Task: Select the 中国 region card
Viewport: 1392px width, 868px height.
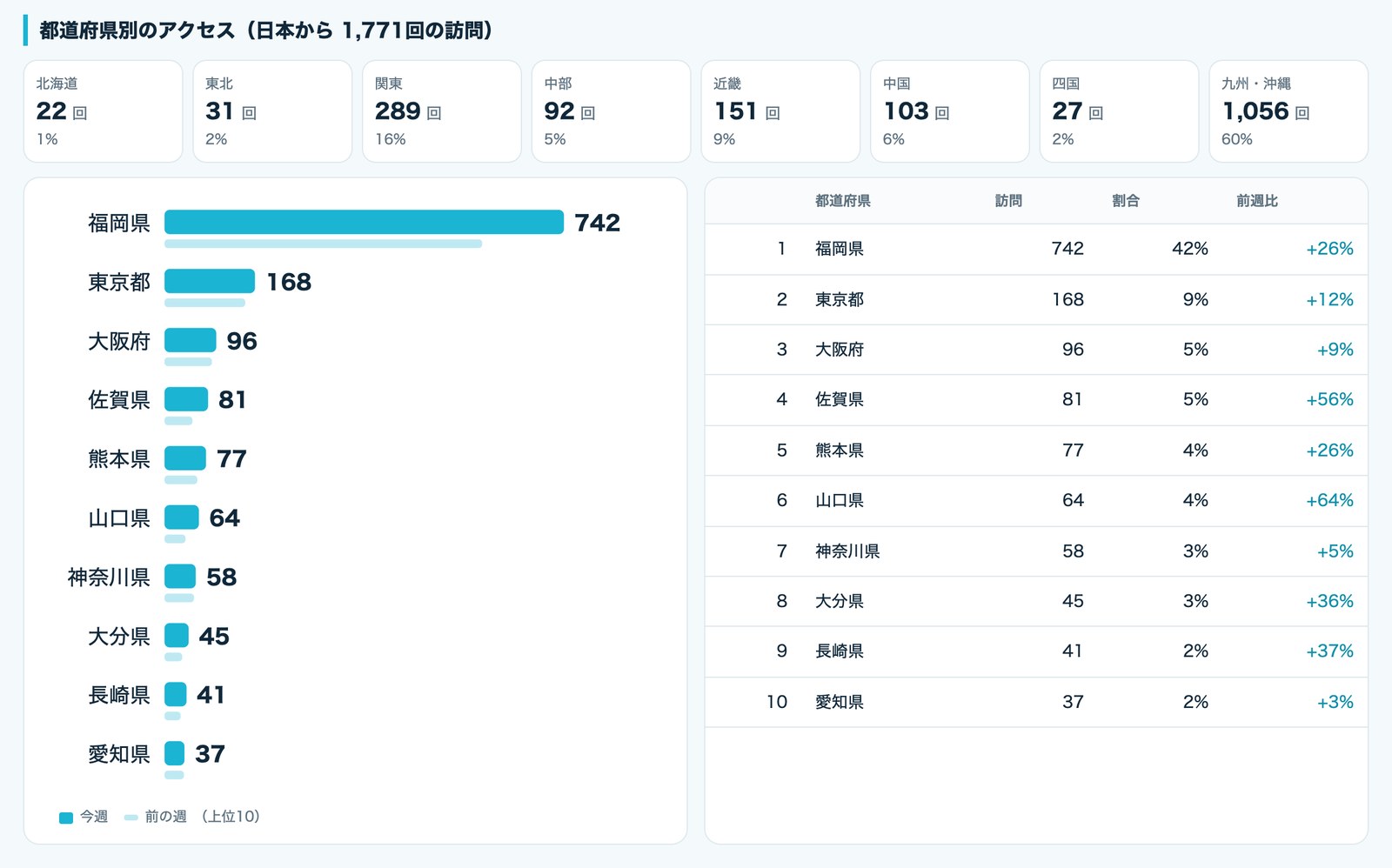Action: [x=950, y=111]
